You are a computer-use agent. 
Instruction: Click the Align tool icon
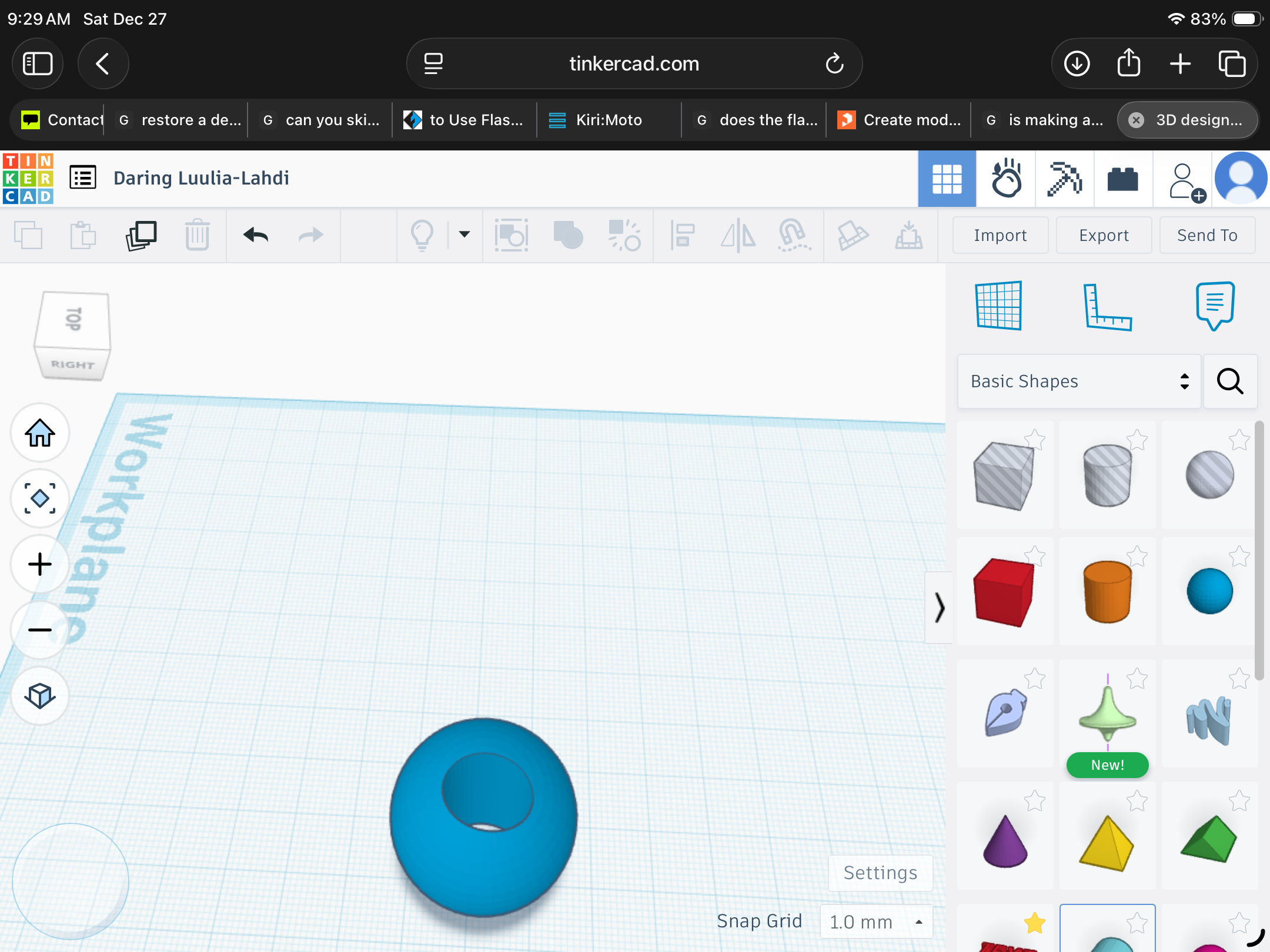click(x=682, y=236)
